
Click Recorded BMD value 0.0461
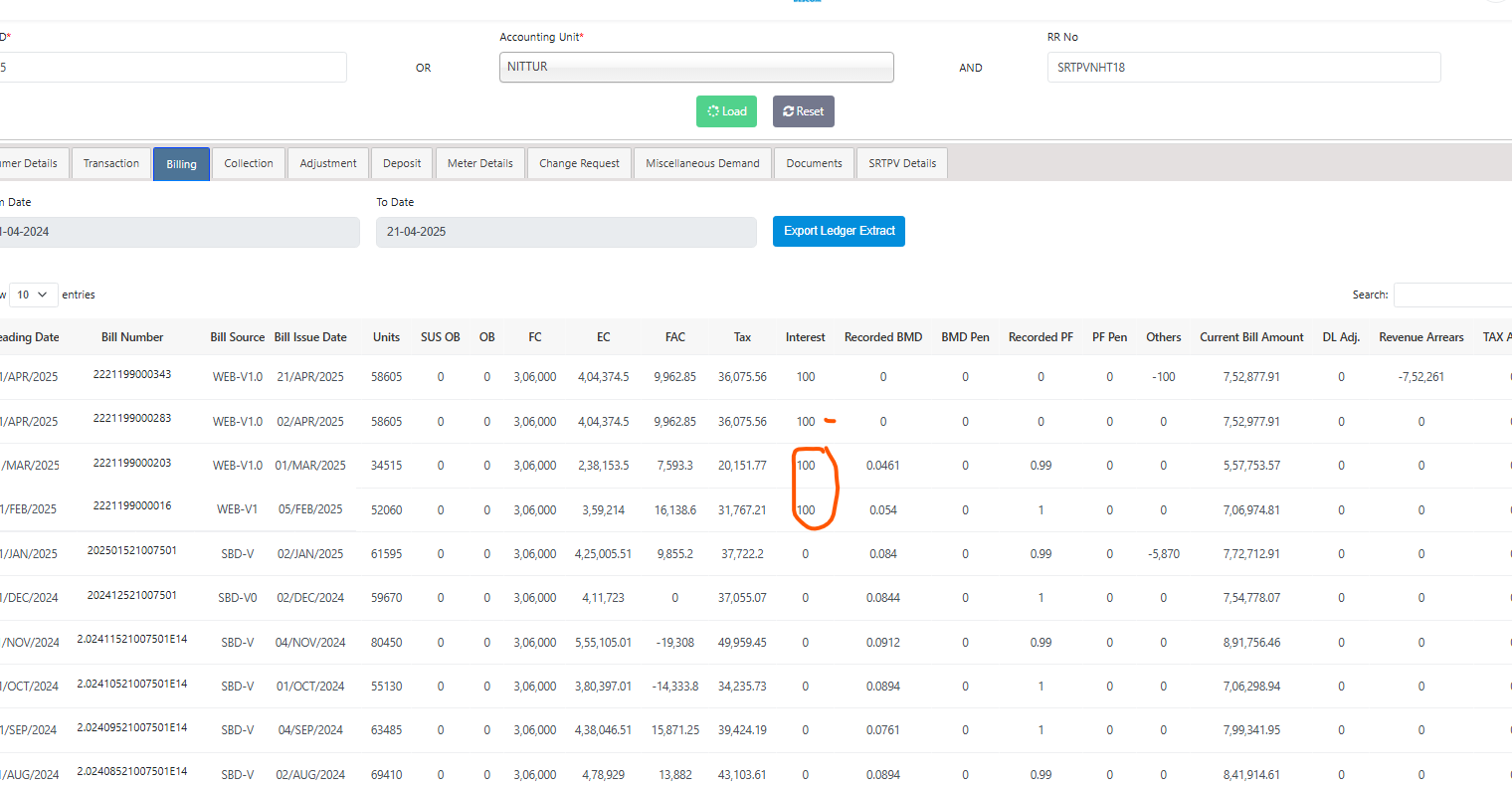(883, 466)
